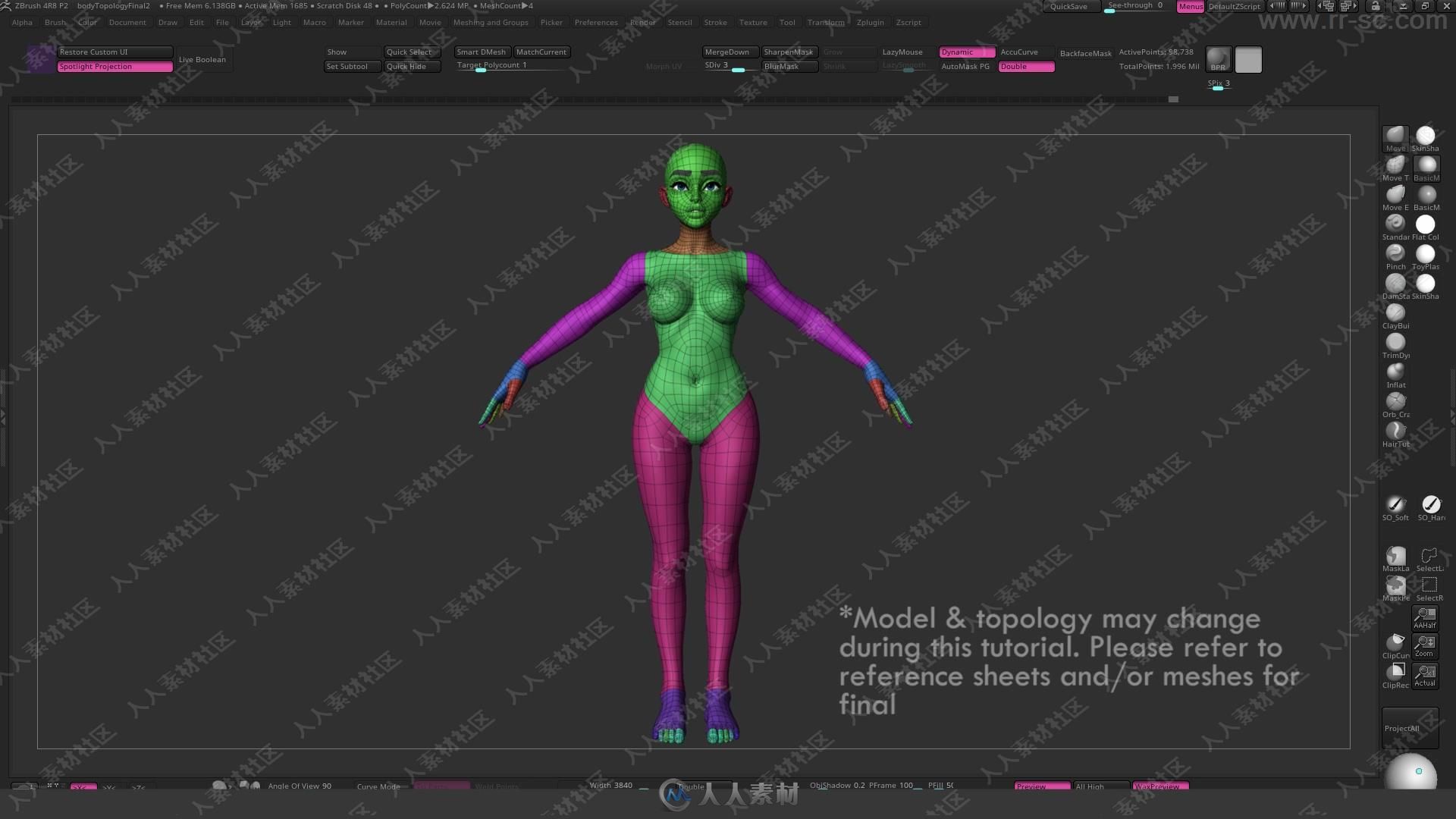Click the AAHalf view icon
Viewport: 1456px width, 819px height.
1425,618
